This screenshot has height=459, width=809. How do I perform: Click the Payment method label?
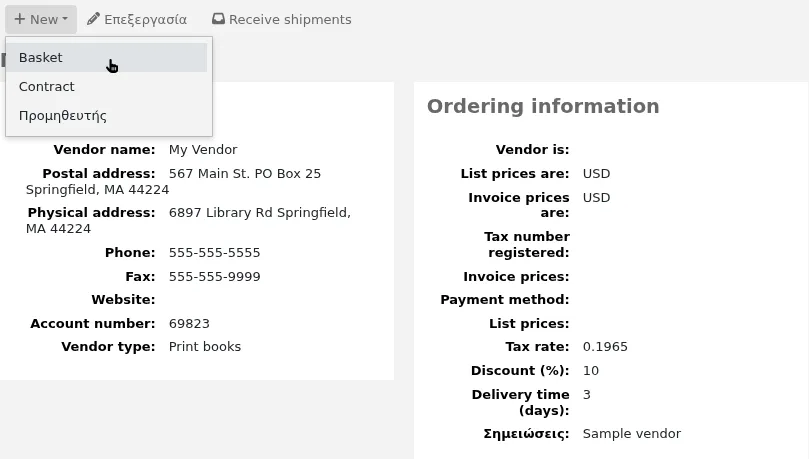pos(505,300)
